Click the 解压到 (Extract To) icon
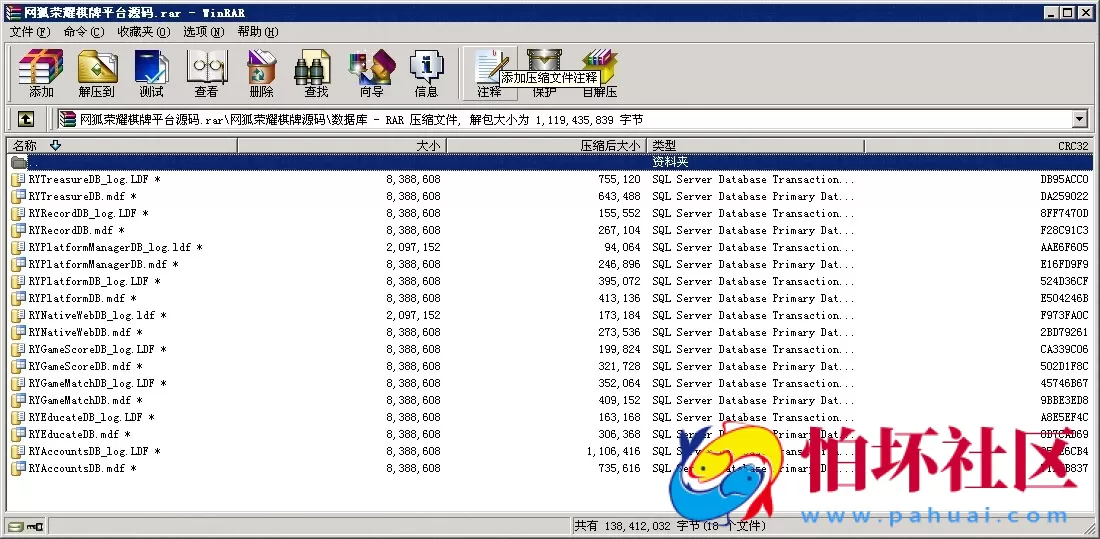1100x539 pixels. tap(96, 72)
